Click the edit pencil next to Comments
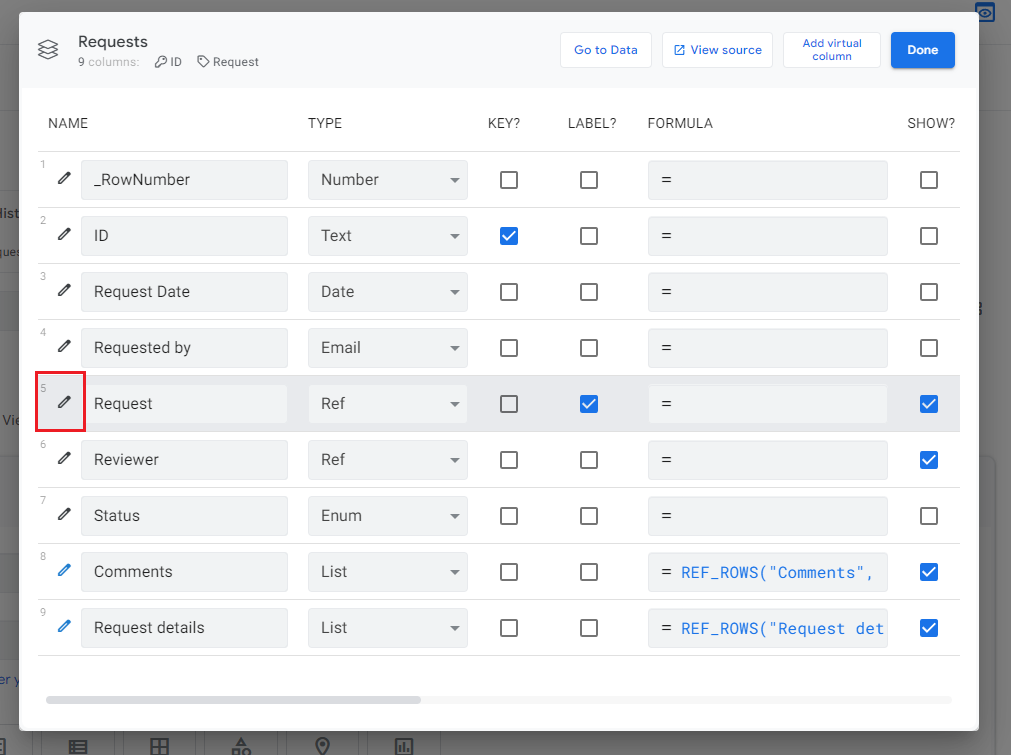This screenshot has width=1011, height=755. pyautogui.click(x=62, y=572)
